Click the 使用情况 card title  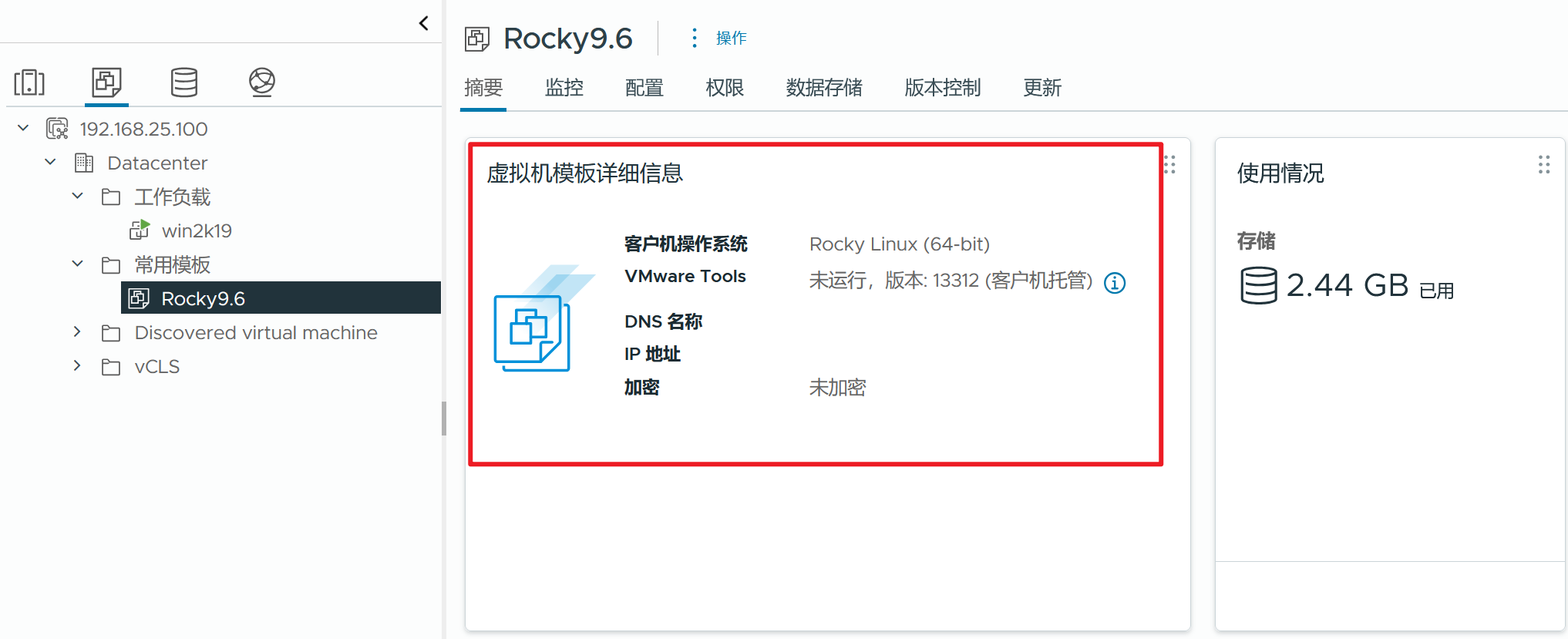pyautogui.click(x=1280, y=173)
